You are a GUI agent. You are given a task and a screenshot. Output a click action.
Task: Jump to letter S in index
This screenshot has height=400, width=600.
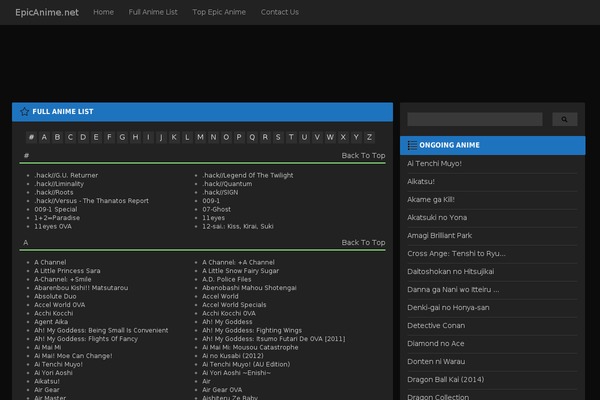[278, 137]
